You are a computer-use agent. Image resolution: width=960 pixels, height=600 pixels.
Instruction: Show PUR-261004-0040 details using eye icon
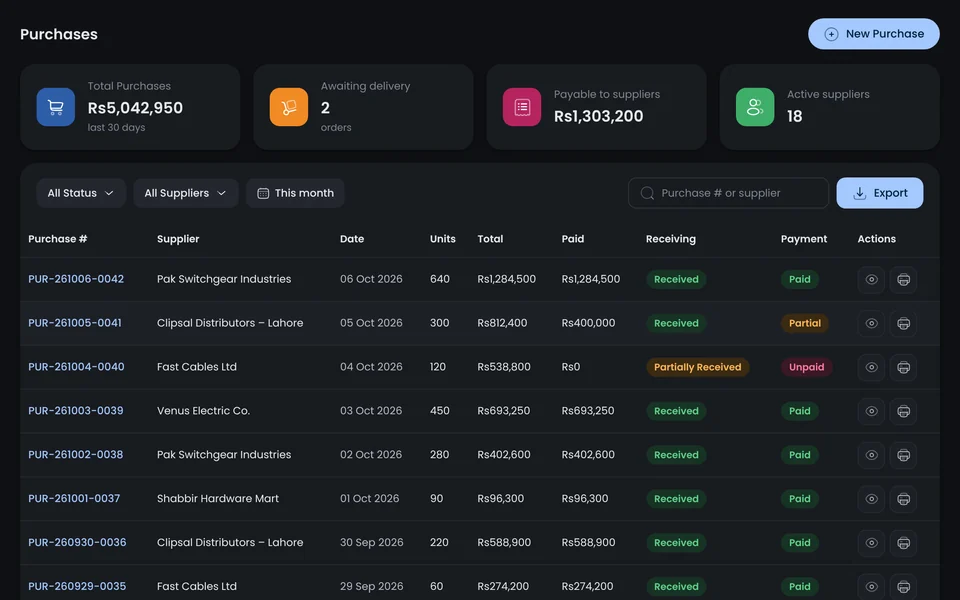point(871,367)
